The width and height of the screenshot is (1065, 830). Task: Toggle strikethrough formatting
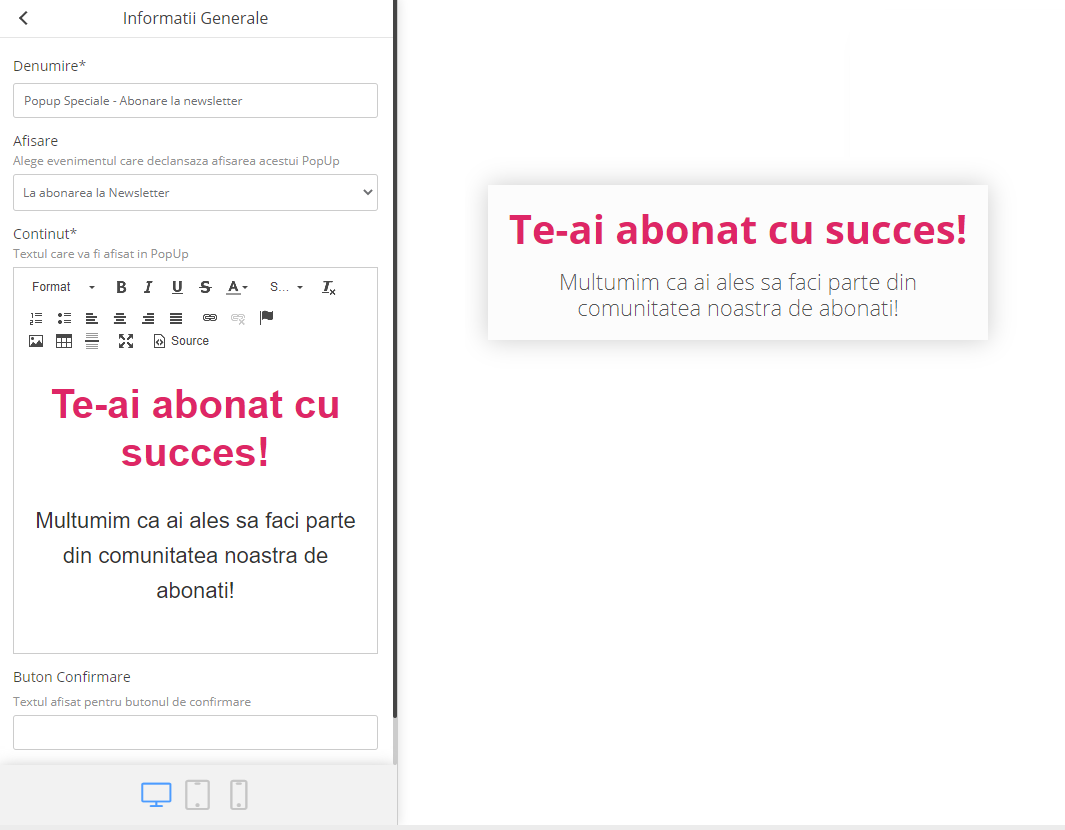click(205, 287)
